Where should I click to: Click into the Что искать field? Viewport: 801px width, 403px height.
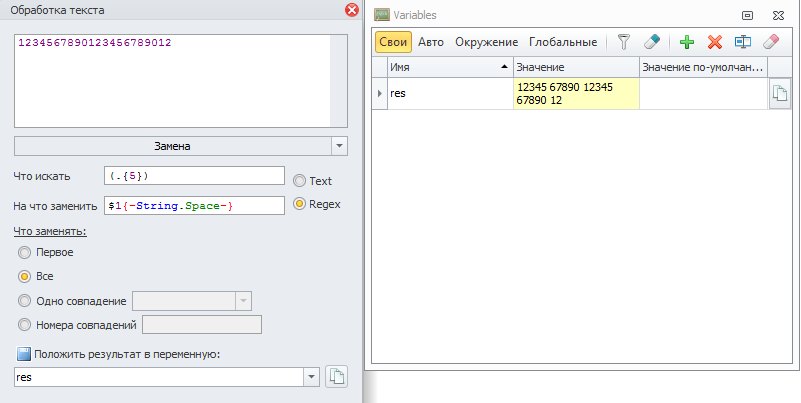tap(194, 176)
